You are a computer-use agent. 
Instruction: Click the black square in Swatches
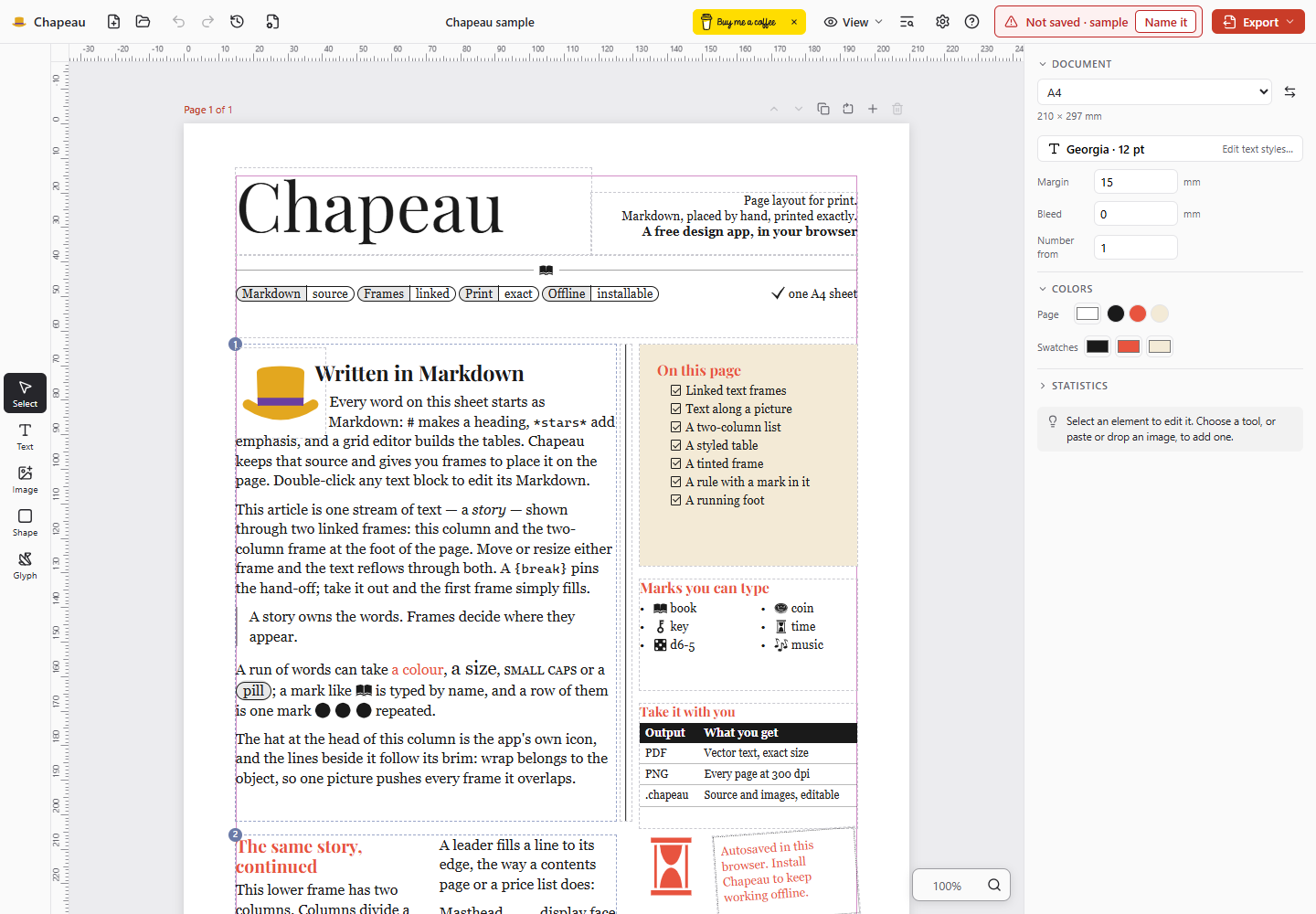pos(1098,346)
